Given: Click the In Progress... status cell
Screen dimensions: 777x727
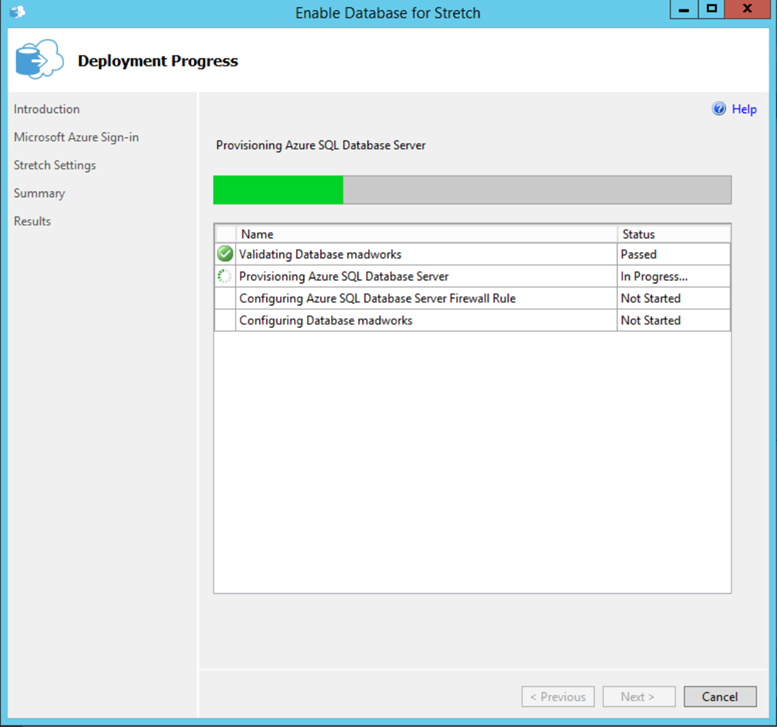Looking at the screenshot, I should coord(673,276).
